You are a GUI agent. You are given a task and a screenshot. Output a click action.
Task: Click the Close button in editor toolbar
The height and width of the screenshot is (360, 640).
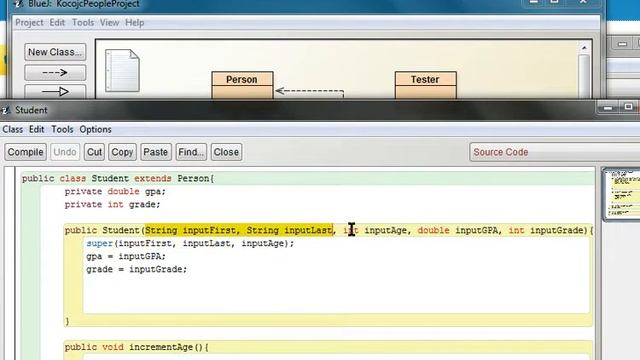click(x=226, y=152)
